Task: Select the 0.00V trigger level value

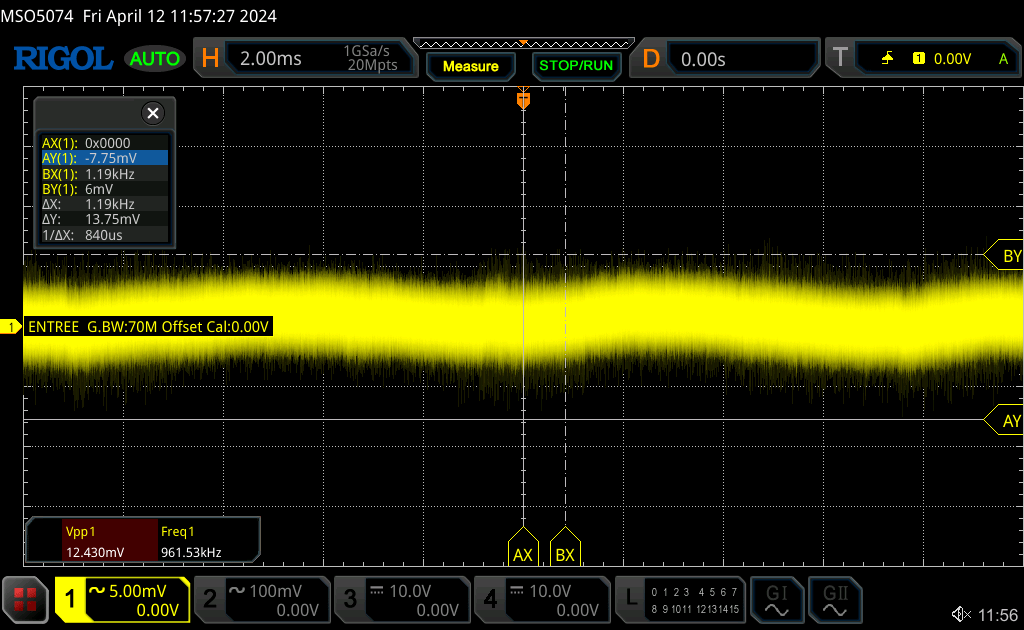Action: (x=953, y=59)
